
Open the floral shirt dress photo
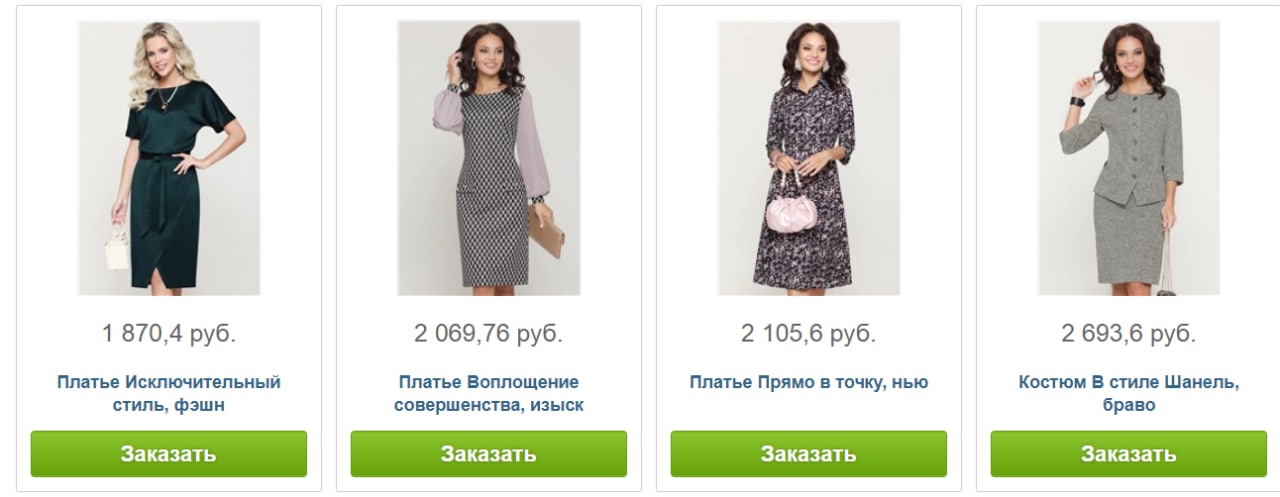pyautogui.click(x=809, y=158)
